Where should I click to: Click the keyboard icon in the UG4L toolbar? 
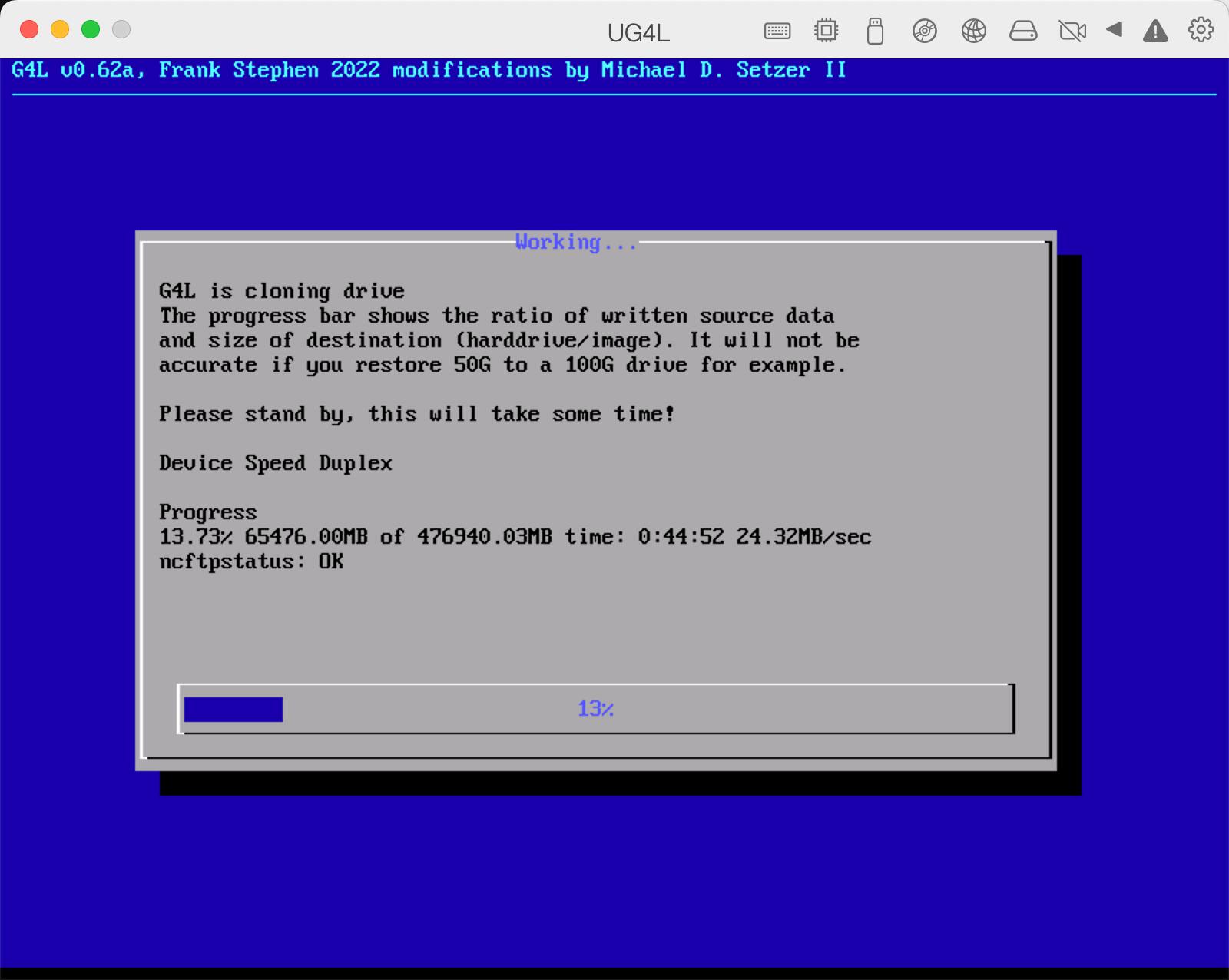point(777,31)
